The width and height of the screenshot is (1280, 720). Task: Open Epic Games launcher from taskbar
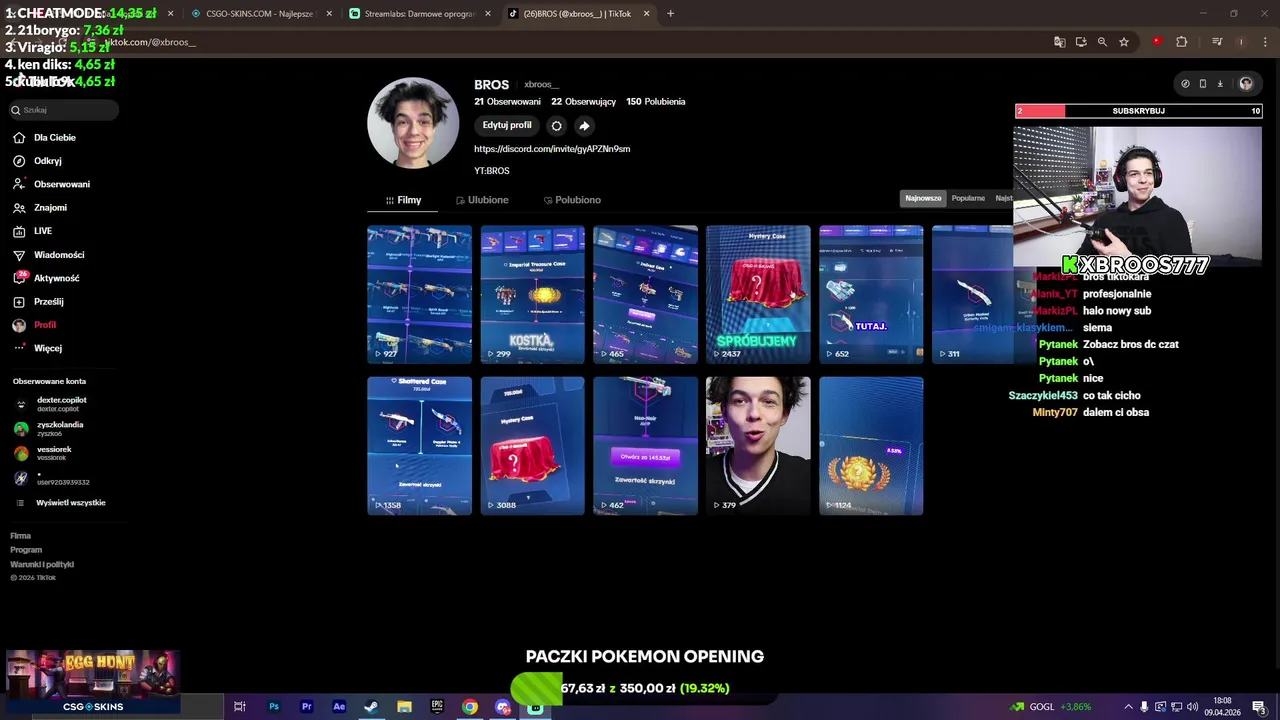coord(437,707)
